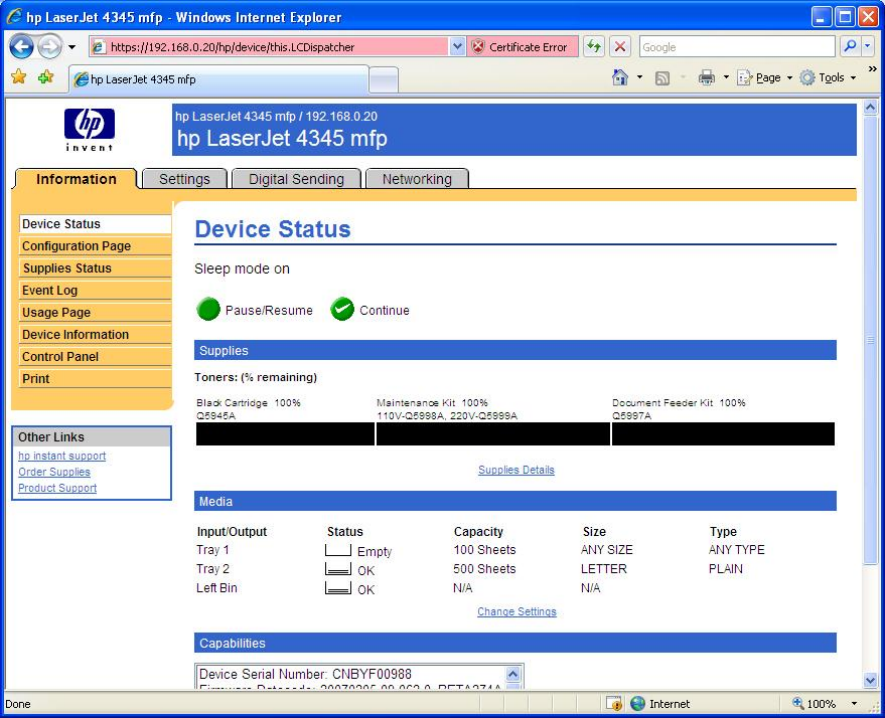The height and width of the screenshot is (718, 885).
Task: Click the green Pause/Resume button
Action: coord(208,309)
